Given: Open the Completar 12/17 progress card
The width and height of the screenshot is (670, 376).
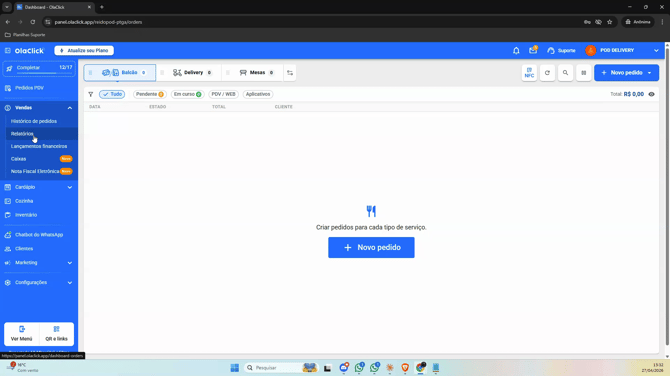Looking at the screenshot, I should [x=39, y=69].
